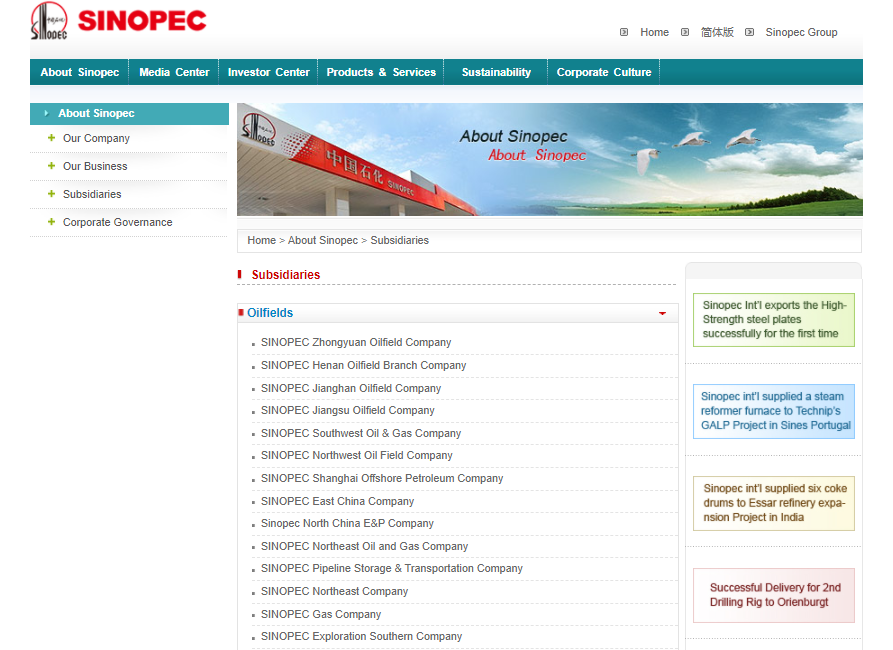Open 2nd Drilling Rig Orienburgt delivery news
The image size is (893, 650).
point(773,595)
